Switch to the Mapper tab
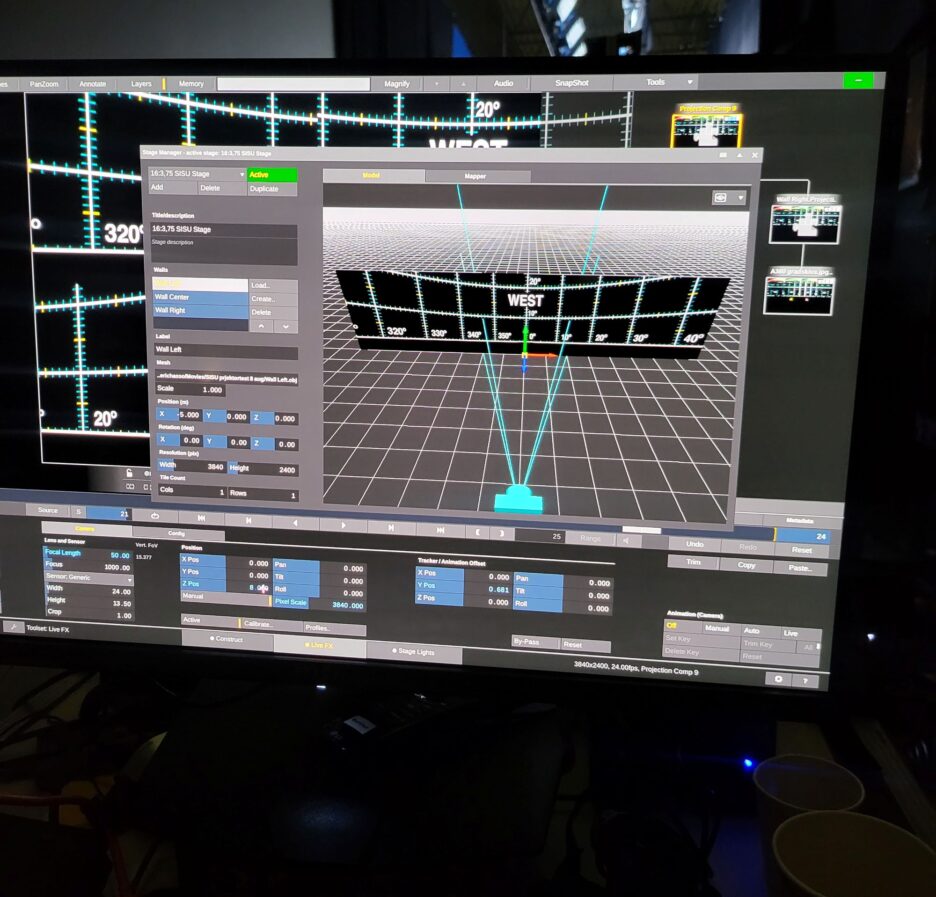 coord(476,176)
